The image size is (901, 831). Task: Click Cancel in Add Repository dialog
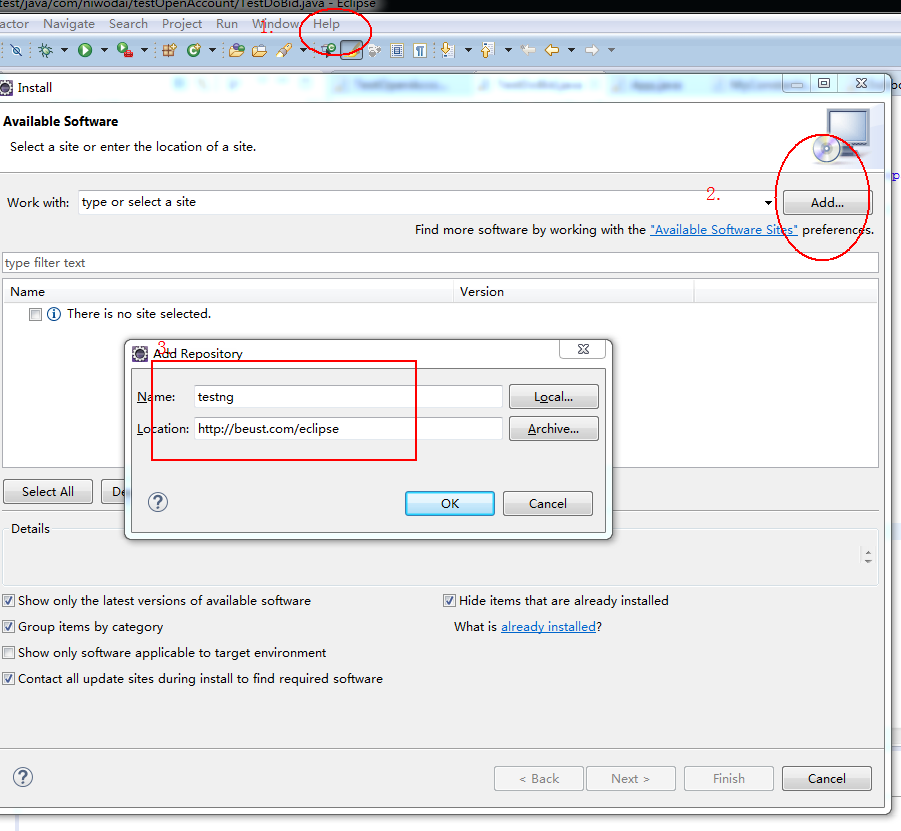[548, 503]
